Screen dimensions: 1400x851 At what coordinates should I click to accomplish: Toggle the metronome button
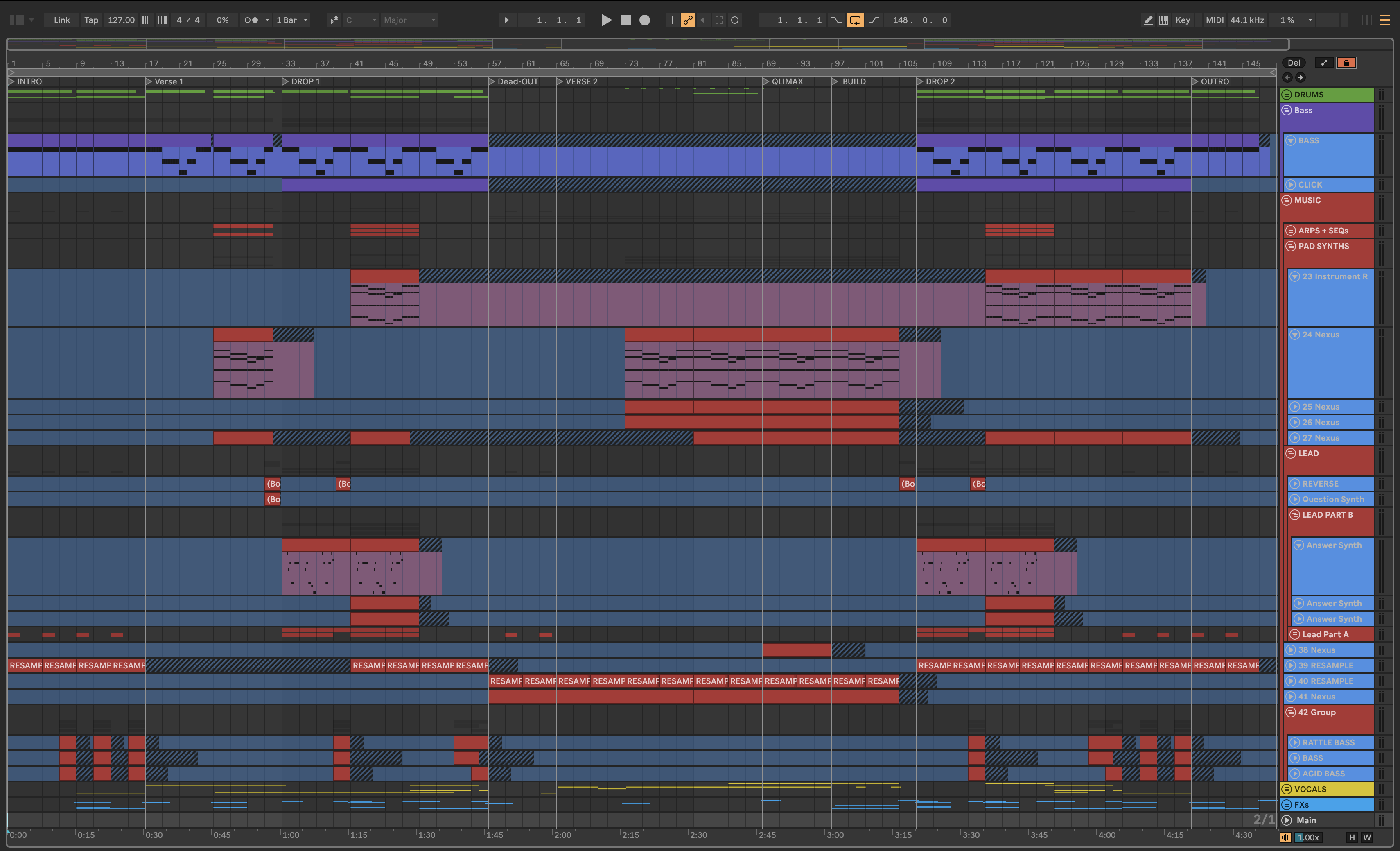(x=251, y=20)
